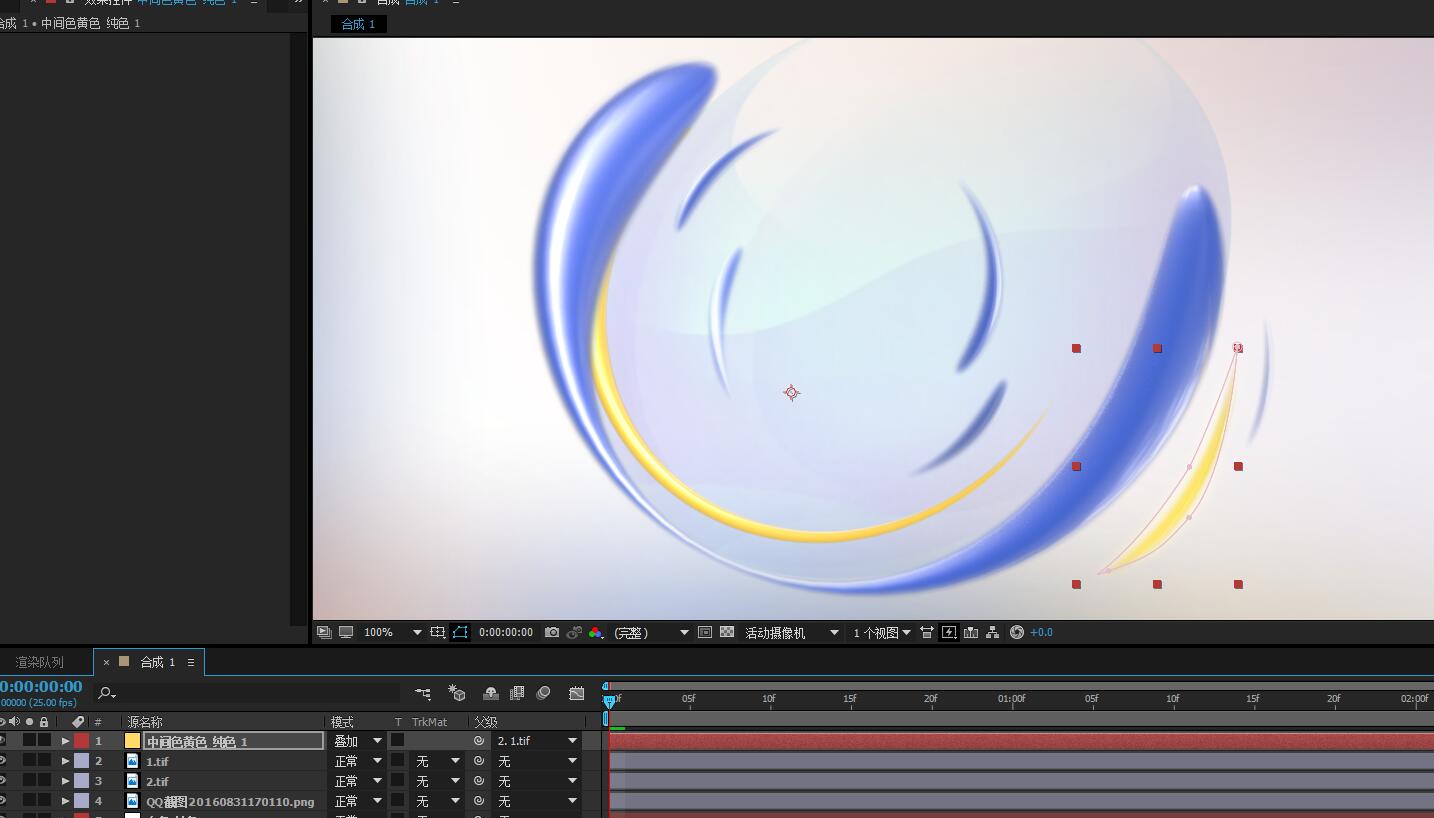
Task: Click the Draft 3D icon in timeline
Action: tap(457, 693)
